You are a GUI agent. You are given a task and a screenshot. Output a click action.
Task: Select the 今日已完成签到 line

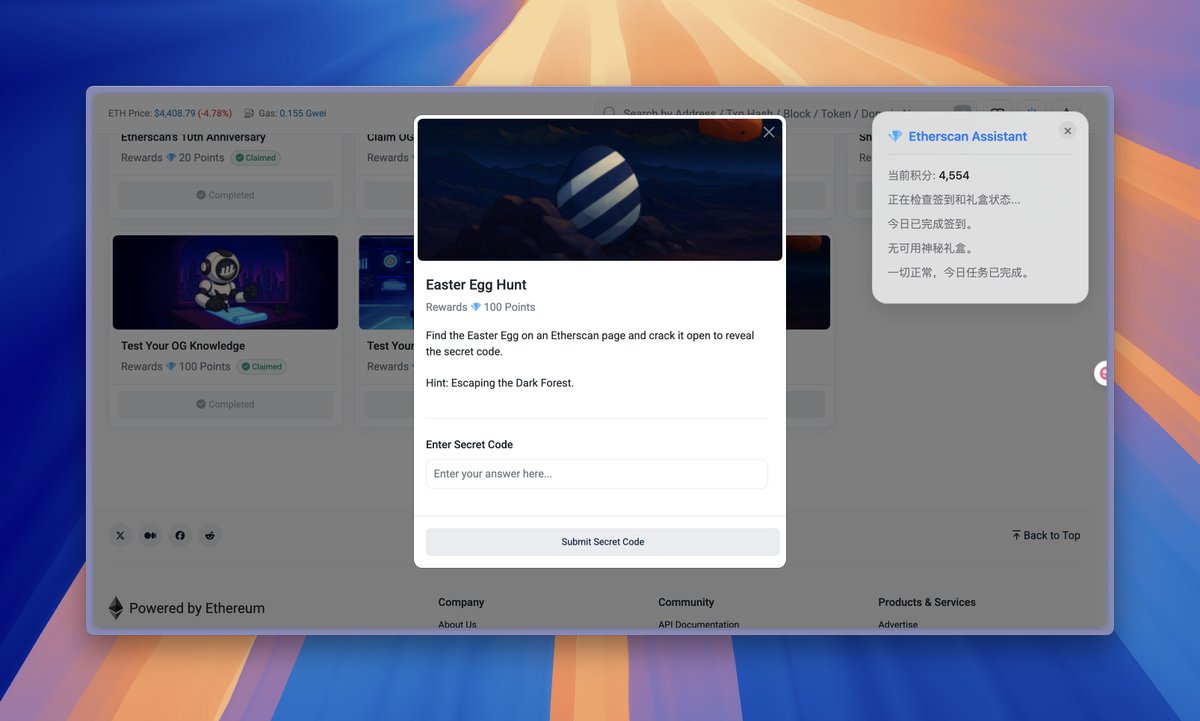pyautogui.click(x=931, y=224)
